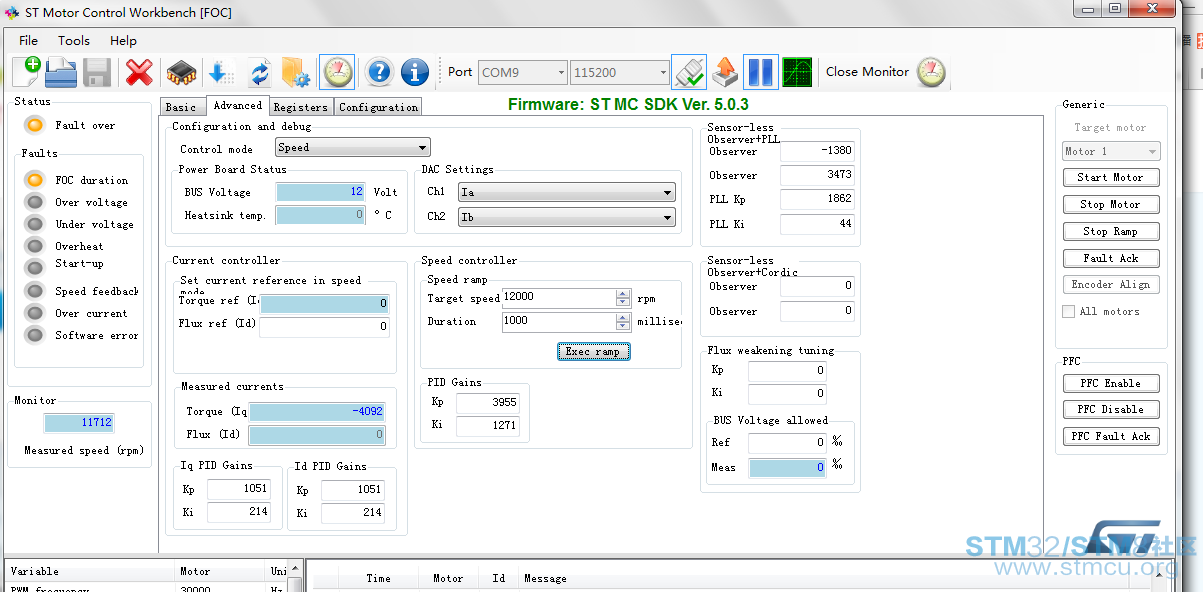Click the Over voltage fault indicator
Image resolution: width=1203 pixels, height=592 pixels.
[x=35, y=202]
